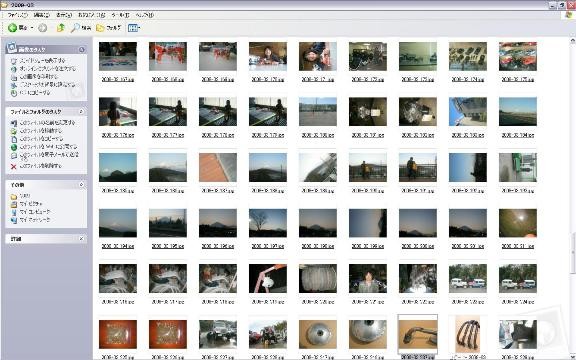Screen dimensions: 576x360
Task: Select the black claw-shaped part thumbnail
Action: click(x=467, y=334)
